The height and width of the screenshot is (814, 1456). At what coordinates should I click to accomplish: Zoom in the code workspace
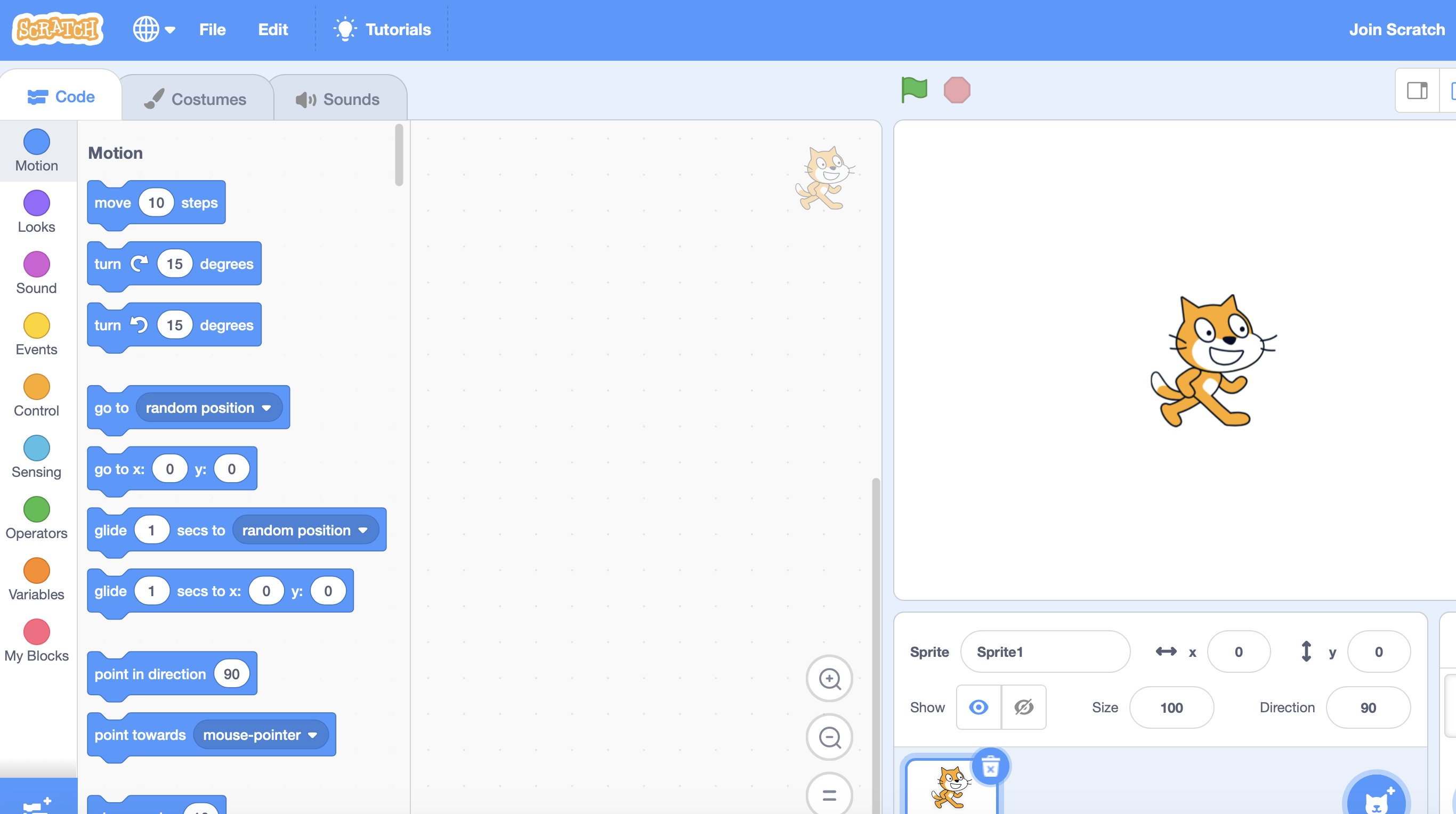pos(829,679)
